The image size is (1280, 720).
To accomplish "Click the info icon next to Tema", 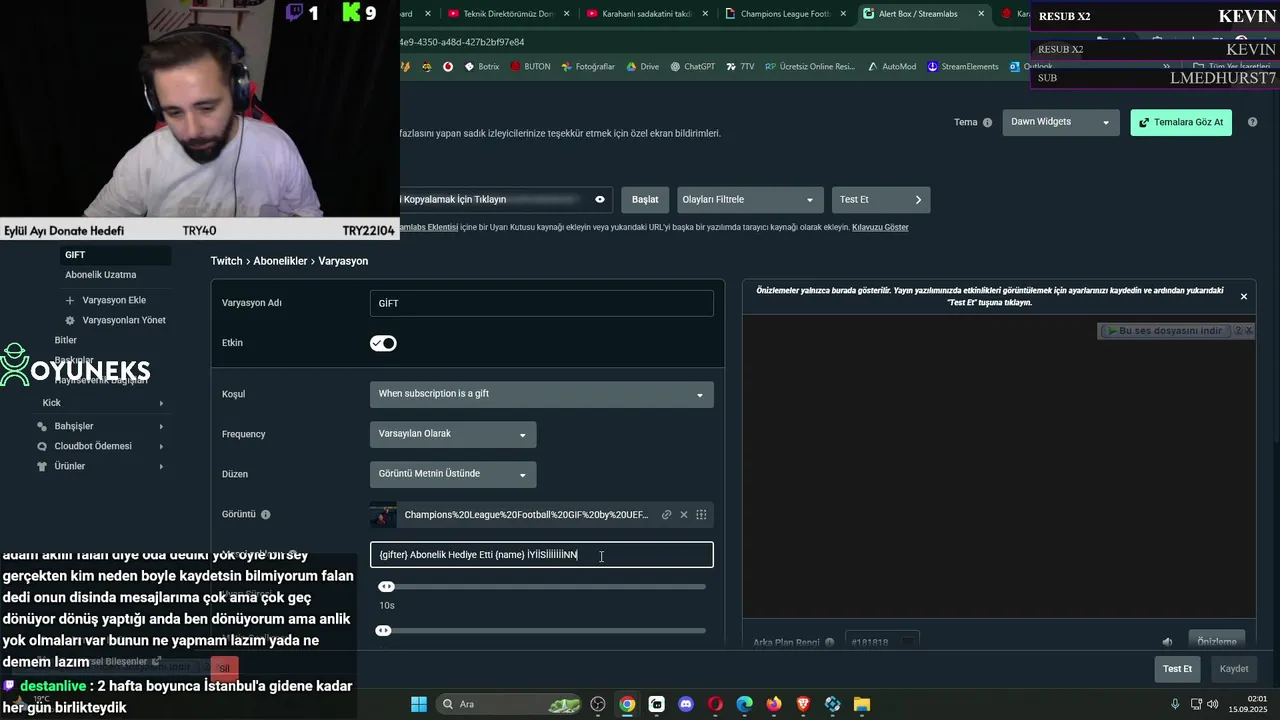I will pos(987,123).
